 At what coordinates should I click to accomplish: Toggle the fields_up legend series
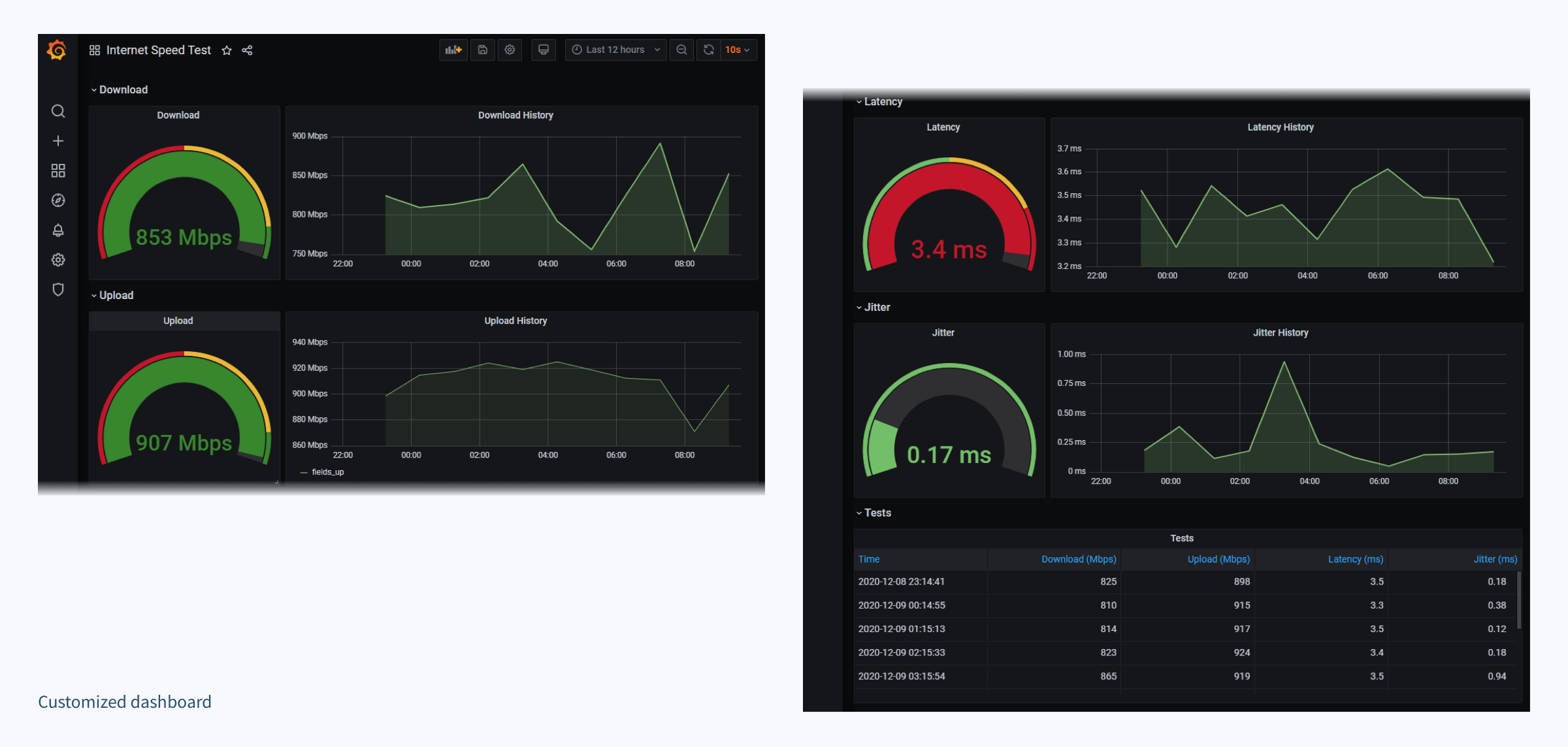[x=327, y=472]
